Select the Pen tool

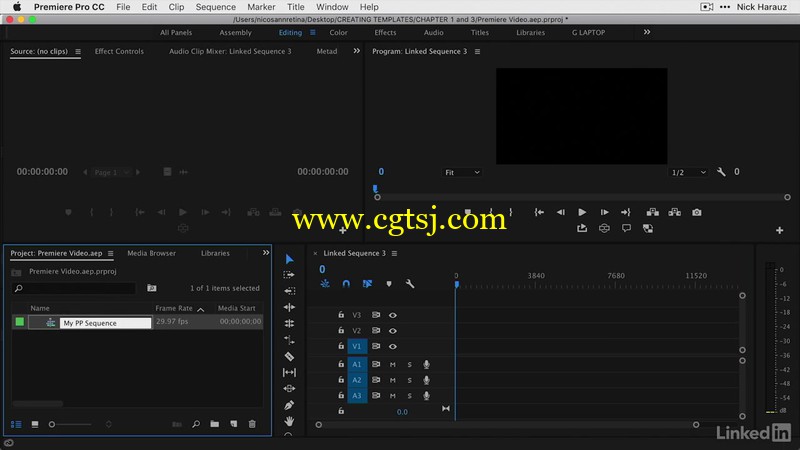click(x=289, y=405)
